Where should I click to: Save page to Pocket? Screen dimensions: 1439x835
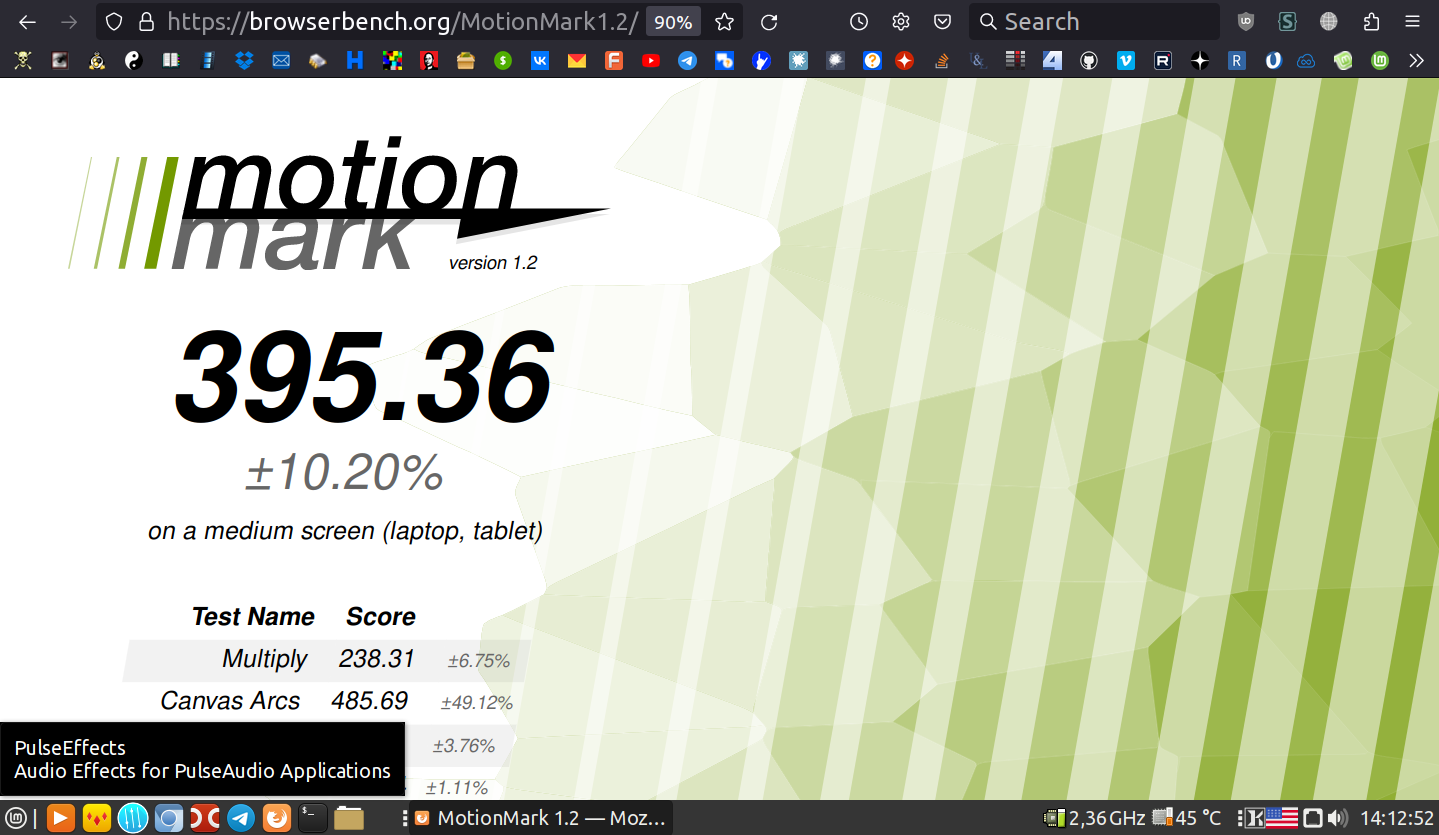[943, 22]
